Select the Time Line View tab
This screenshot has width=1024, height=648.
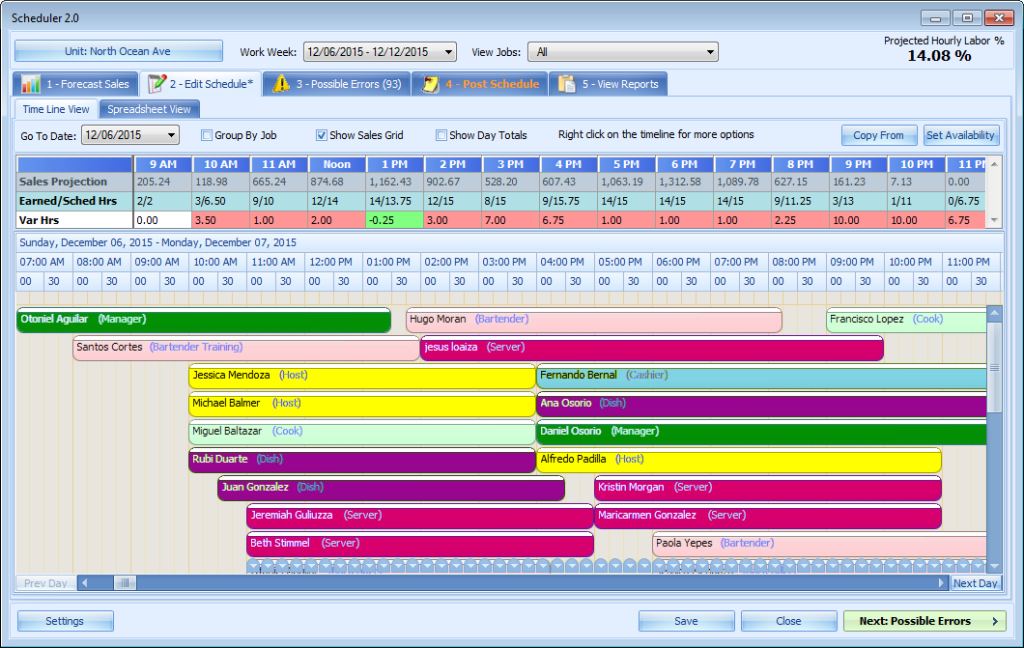pos(56,109)
